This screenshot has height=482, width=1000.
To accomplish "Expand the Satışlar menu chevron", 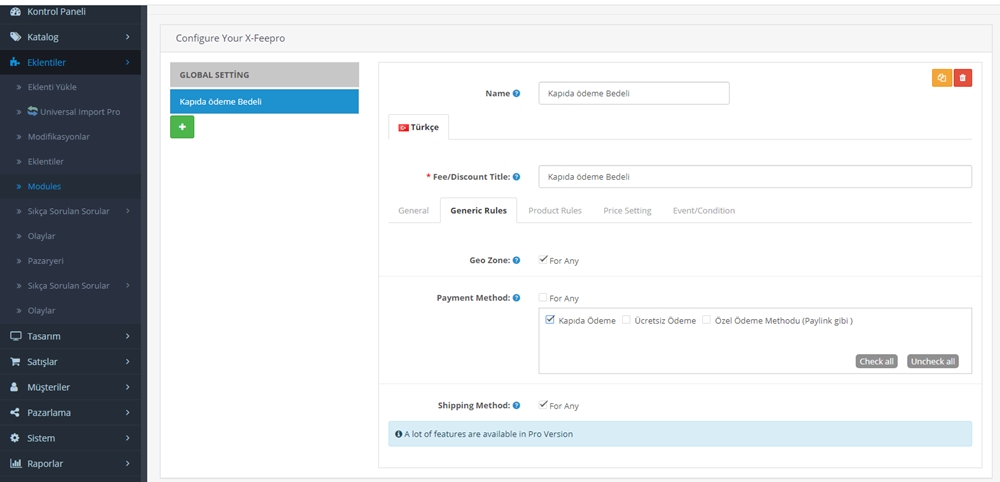I will (128, 362).
